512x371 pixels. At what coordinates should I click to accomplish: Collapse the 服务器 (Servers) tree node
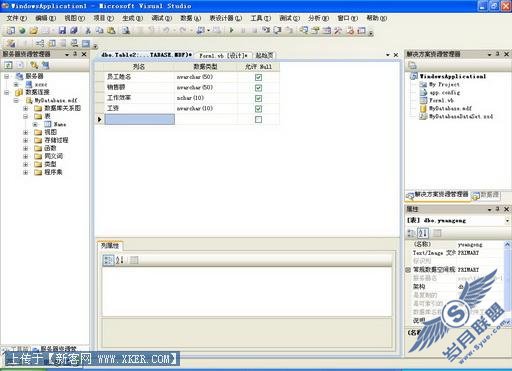[x=7, y=76]
